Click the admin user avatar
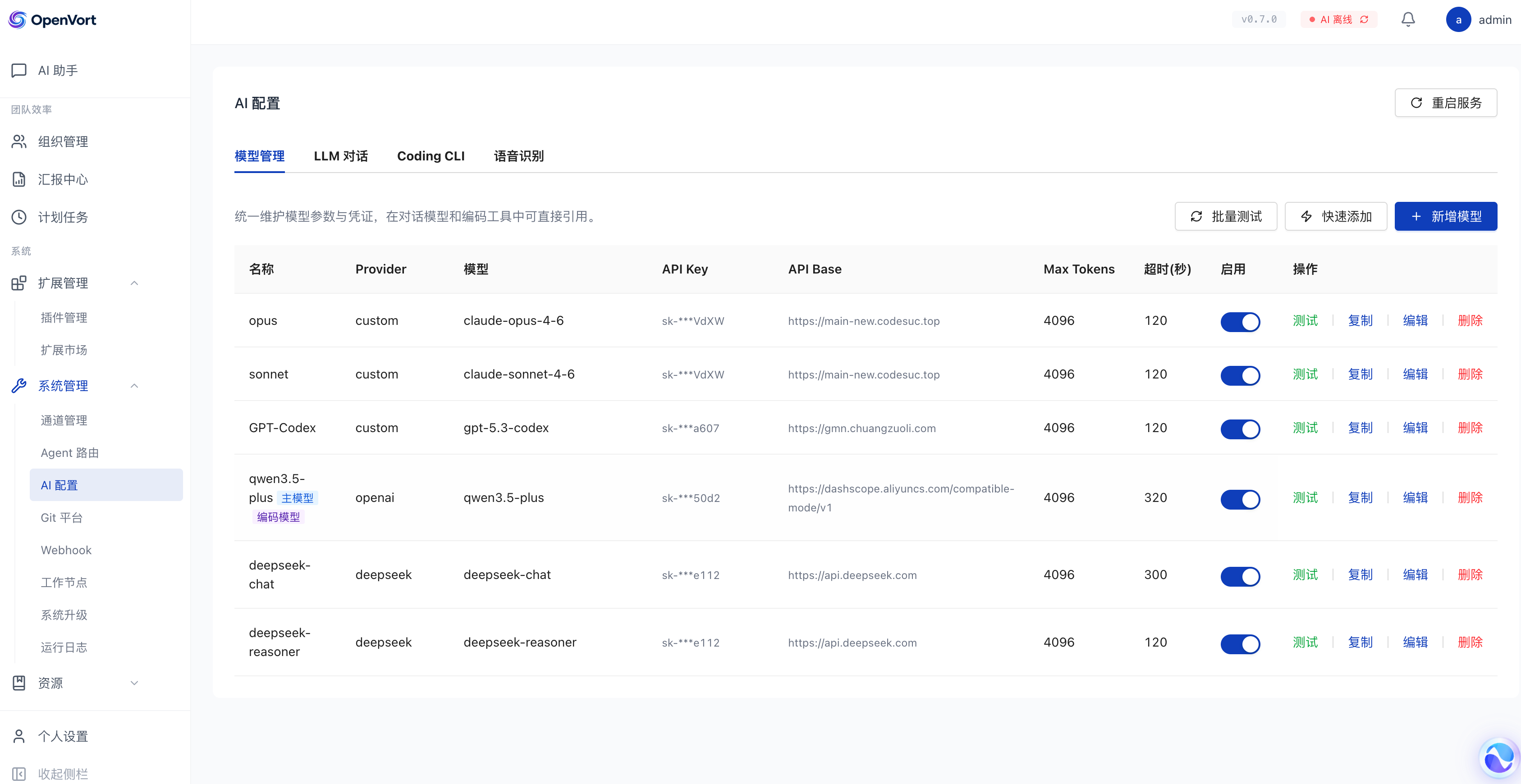The width and height of the screenshot is (1521, 784). pyautogui.click(x=1458, y=19)
